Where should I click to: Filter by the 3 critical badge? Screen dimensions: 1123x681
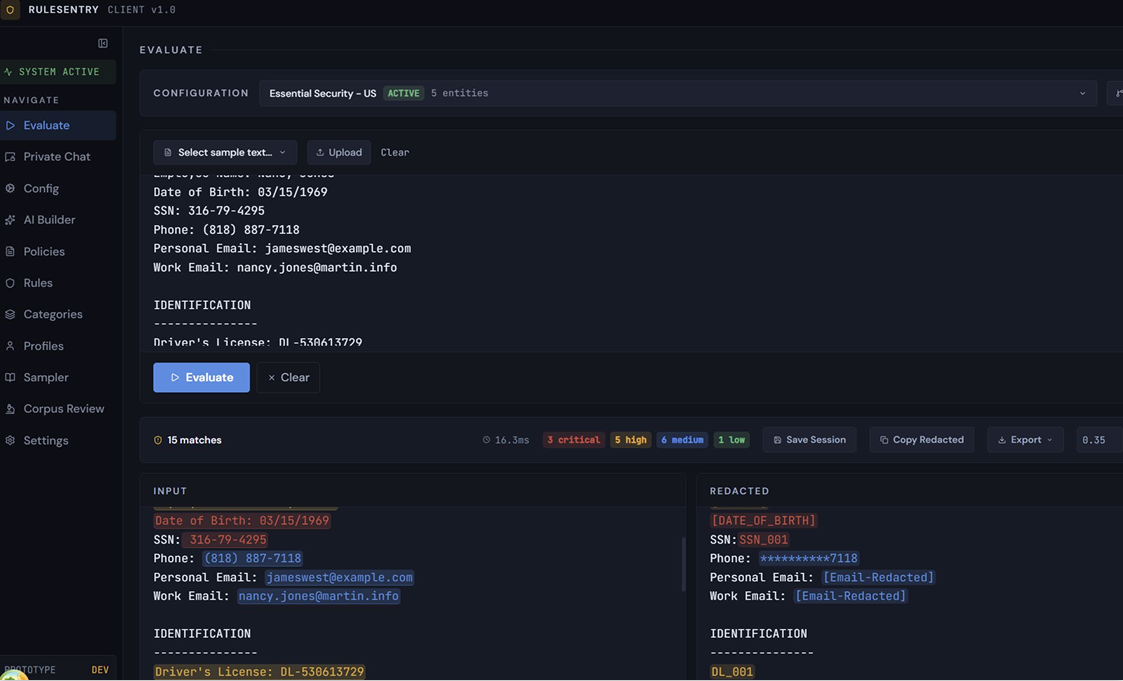pyautogui.click(x=574, y=440)
